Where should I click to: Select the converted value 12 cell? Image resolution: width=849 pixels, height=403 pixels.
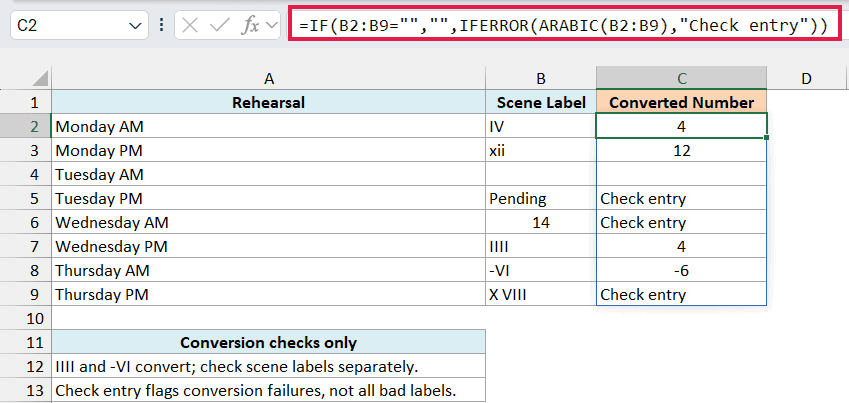[681, 150]
